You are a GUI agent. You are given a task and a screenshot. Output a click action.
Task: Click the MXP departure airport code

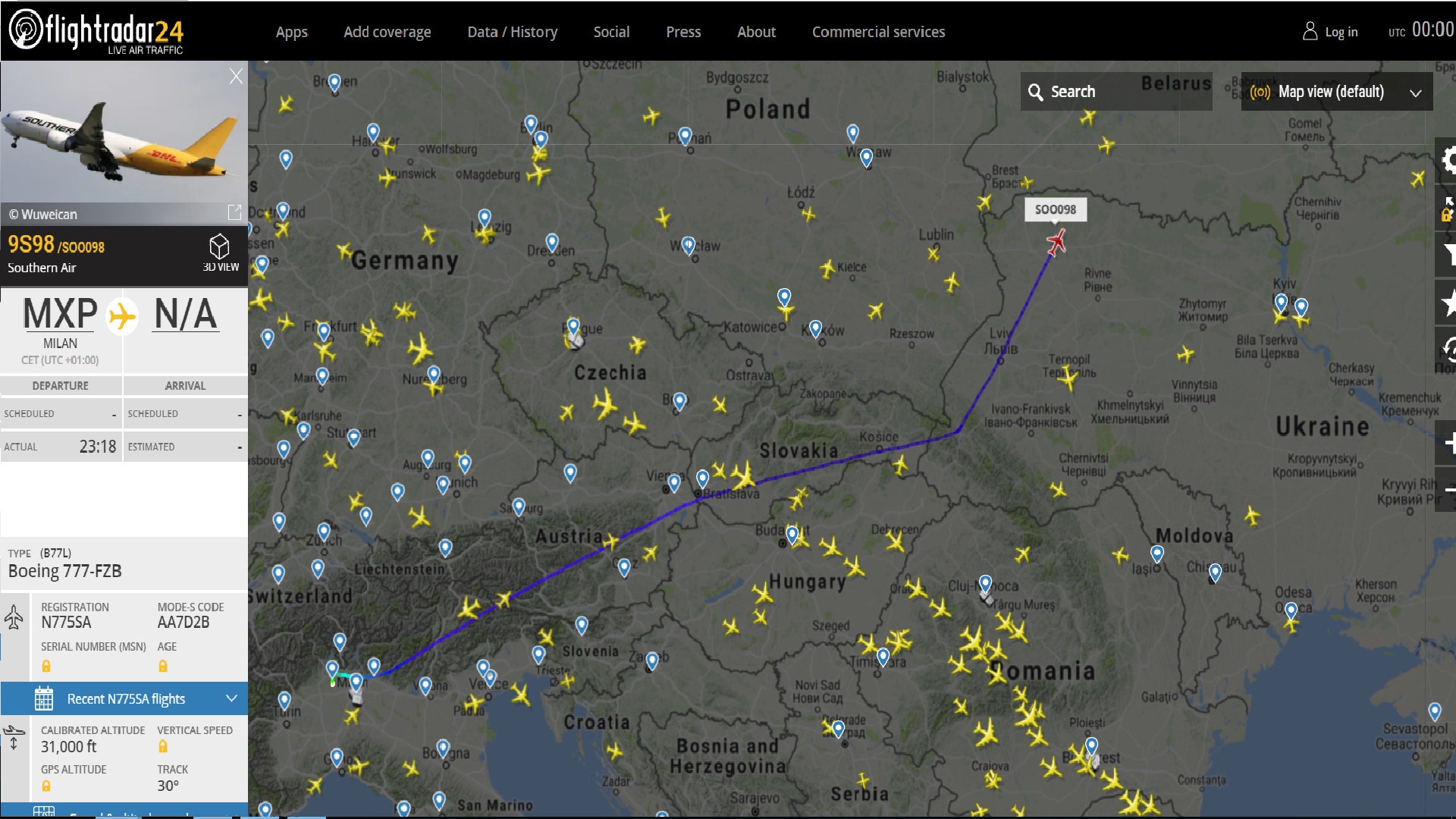pyautogui.click(x=60, y=314)
